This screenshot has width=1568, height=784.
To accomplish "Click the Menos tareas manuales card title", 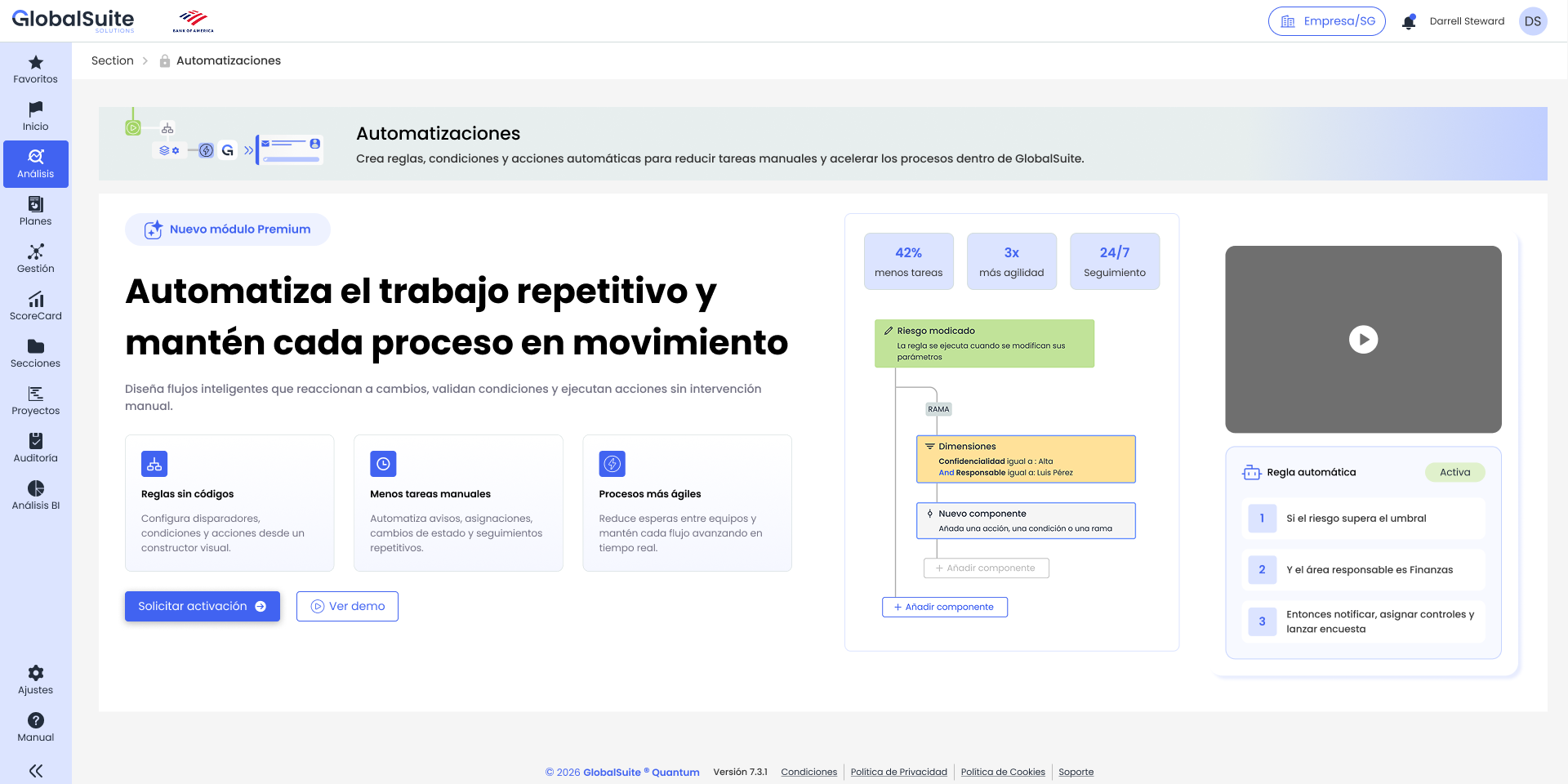I will (430, 494).
